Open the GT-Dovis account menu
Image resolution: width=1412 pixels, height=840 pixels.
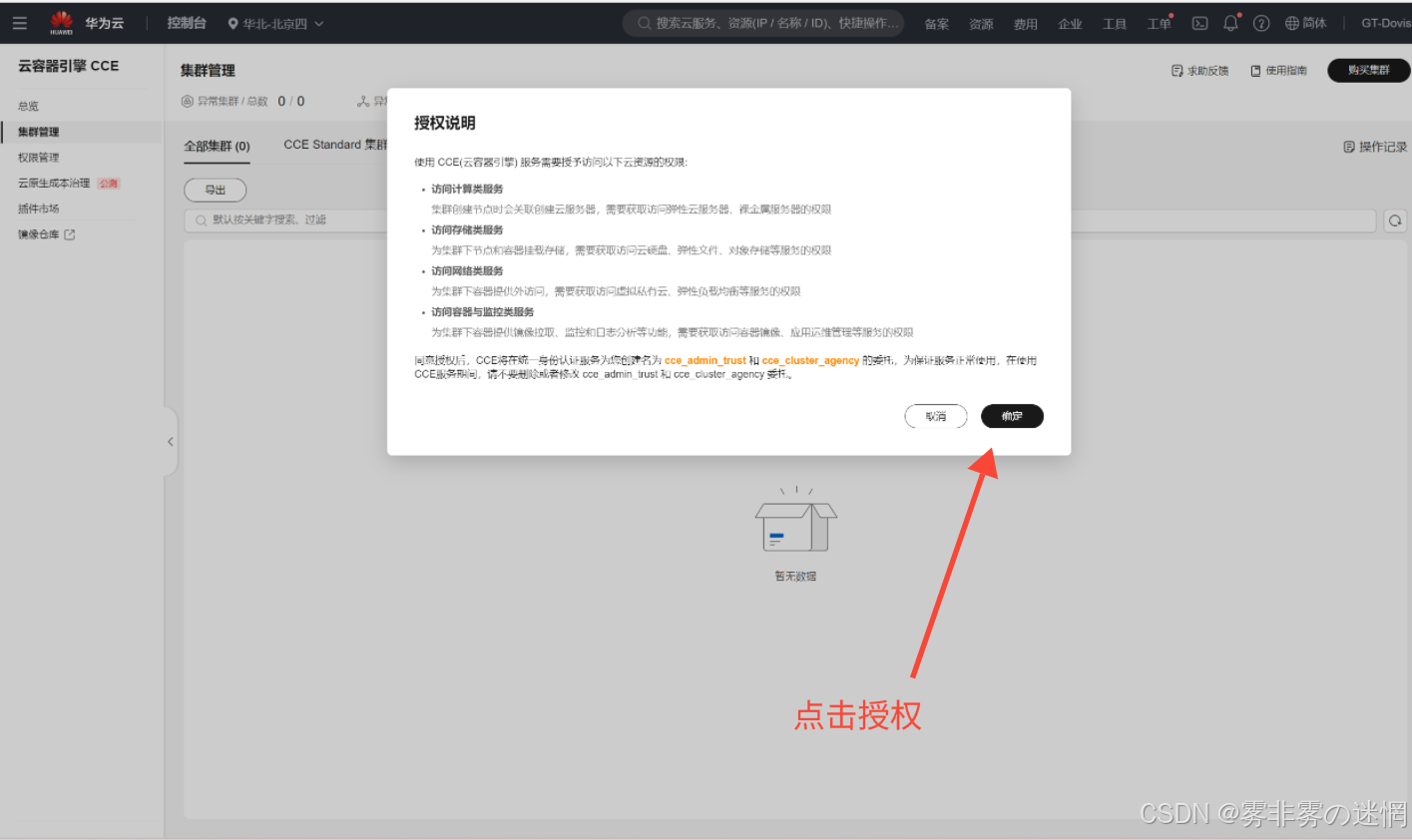click(1385, 23)
